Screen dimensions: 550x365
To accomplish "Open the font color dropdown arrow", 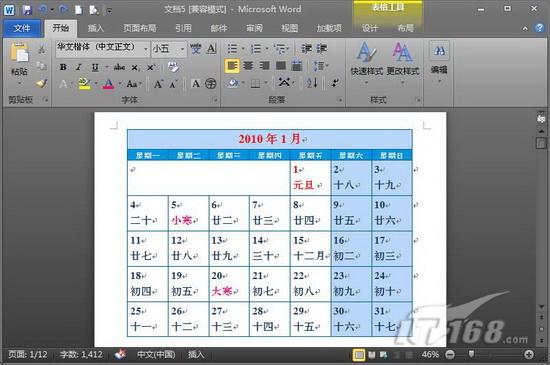I will coord(120,84).
